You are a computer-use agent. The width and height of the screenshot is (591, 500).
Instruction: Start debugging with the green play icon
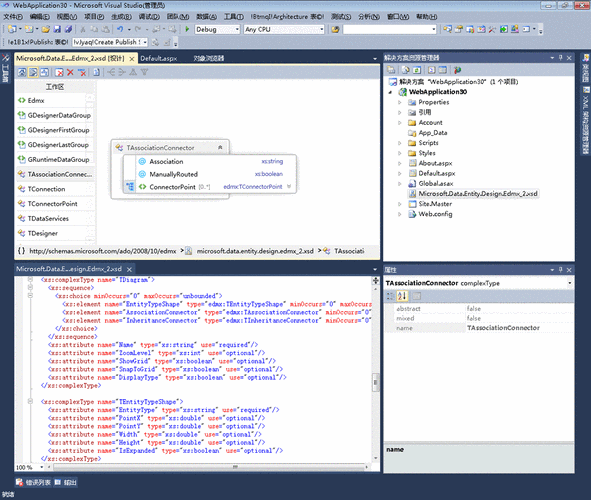tap(187, 29)
